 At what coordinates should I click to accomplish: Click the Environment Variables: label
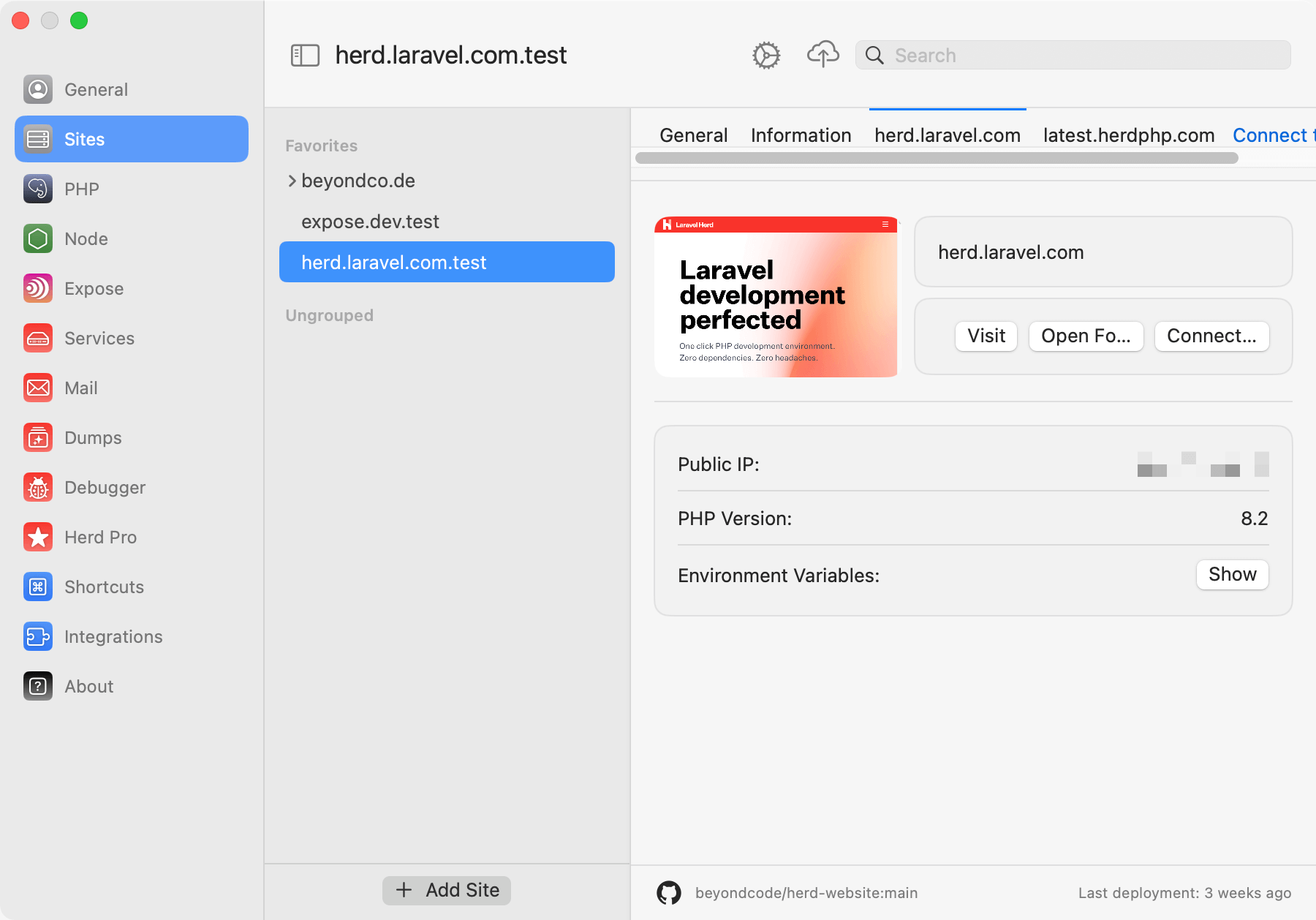coord(779,576)
